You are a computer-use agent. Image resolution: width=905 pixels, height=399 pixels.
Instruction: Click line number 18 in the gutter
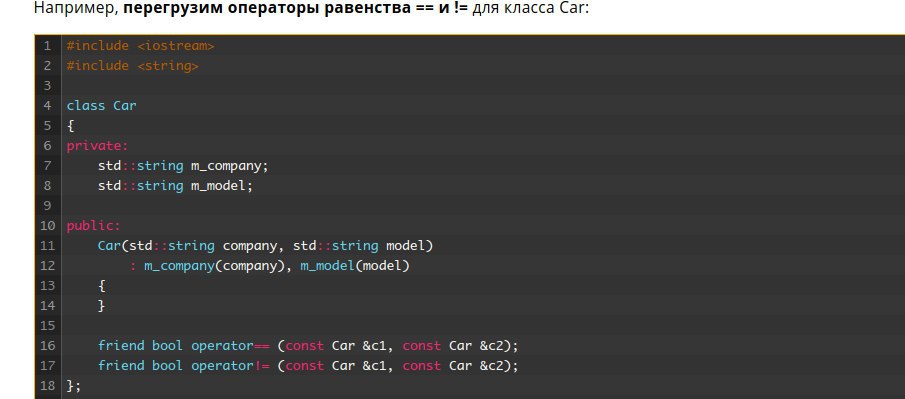47,386
